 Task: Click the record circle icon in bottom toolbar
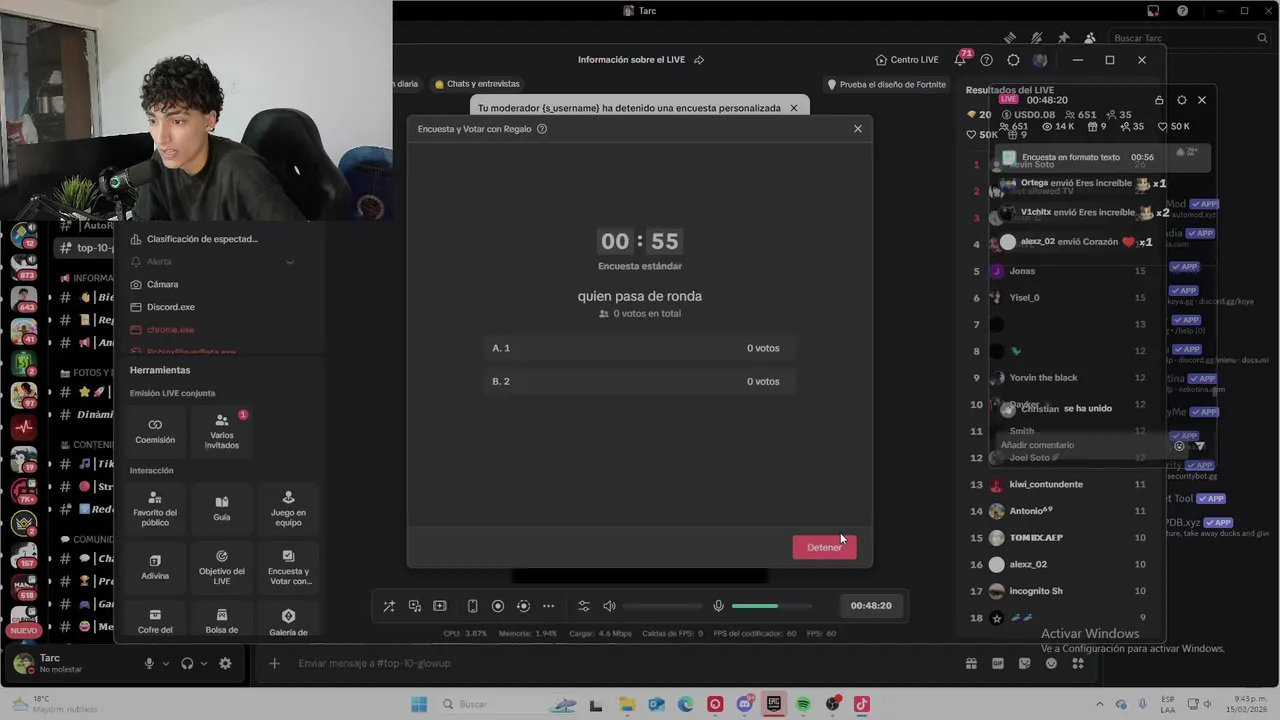[x=498, y=606]
